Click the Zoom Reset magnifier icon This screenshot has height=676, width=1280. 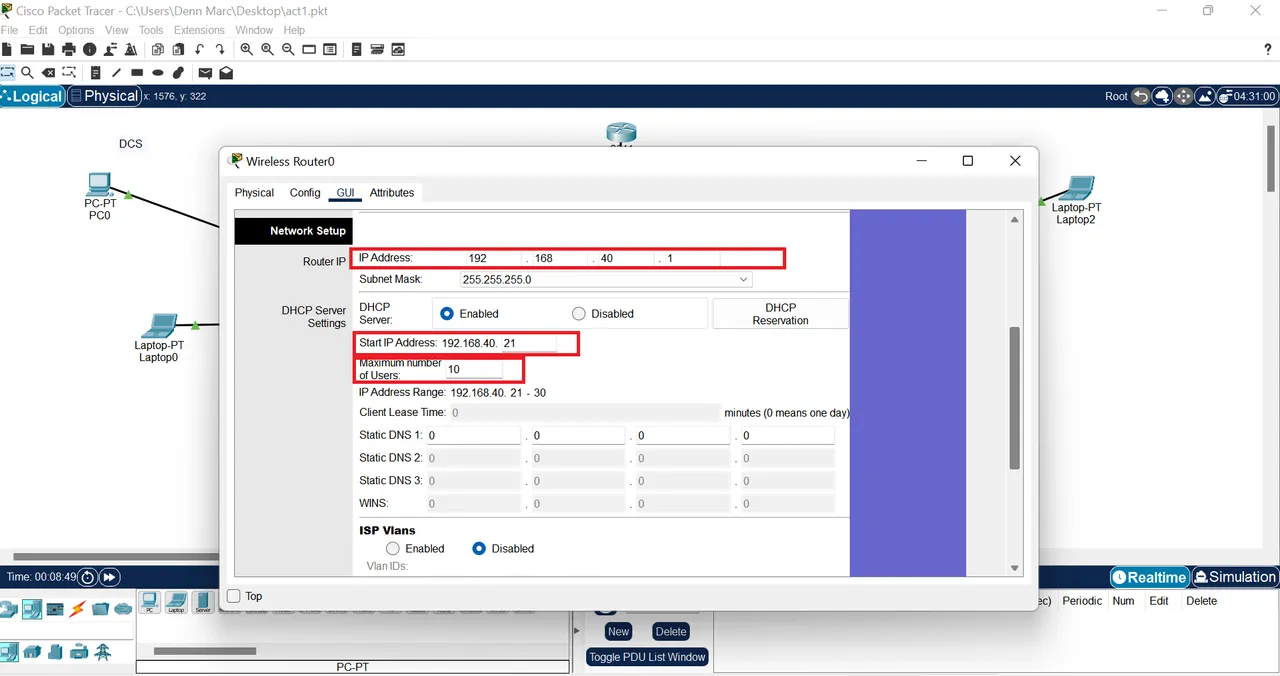pos(267,49)
